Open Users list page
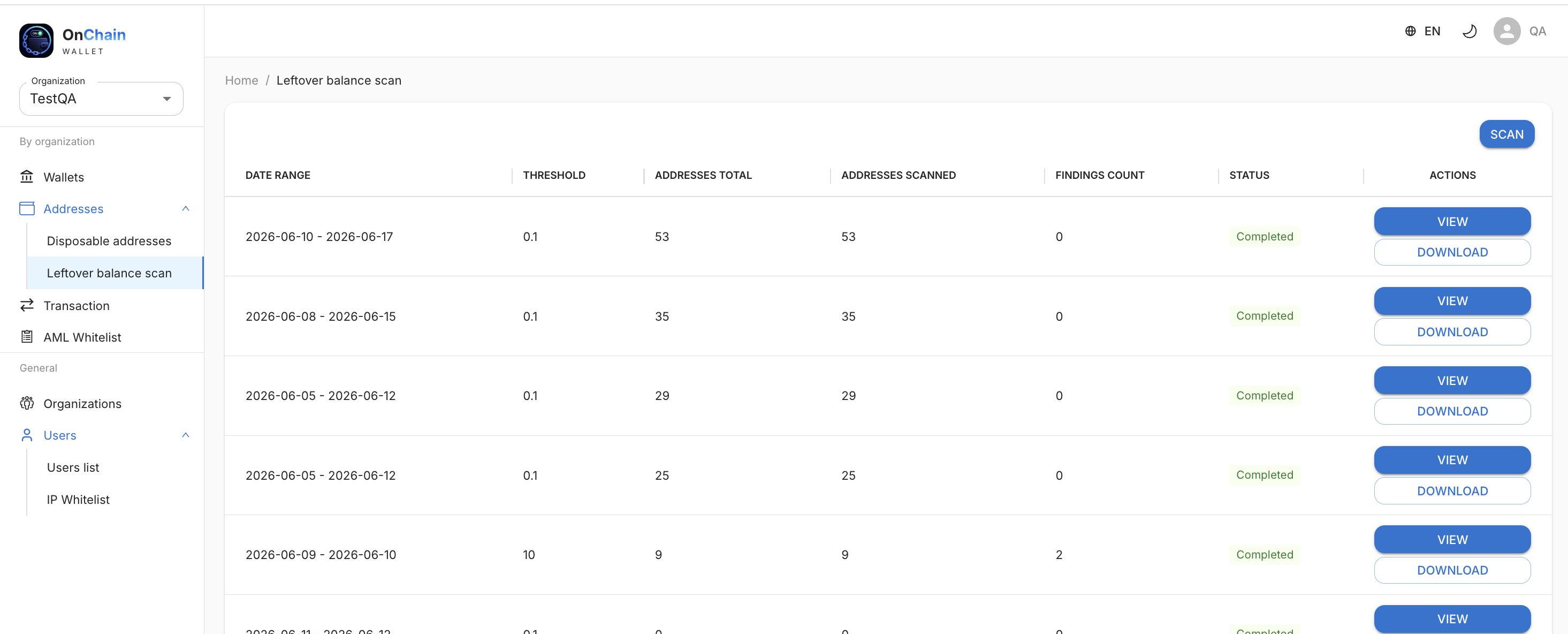 (x=73, y=467)
